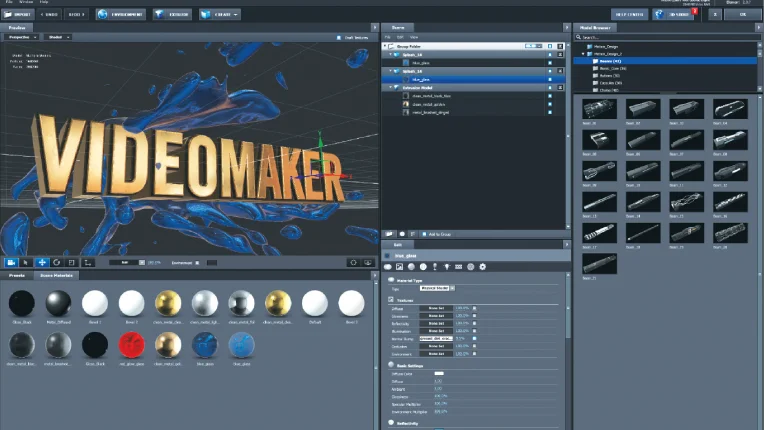
Task: Open the Help menu in the top menu bar
Action: pos(44,2)
